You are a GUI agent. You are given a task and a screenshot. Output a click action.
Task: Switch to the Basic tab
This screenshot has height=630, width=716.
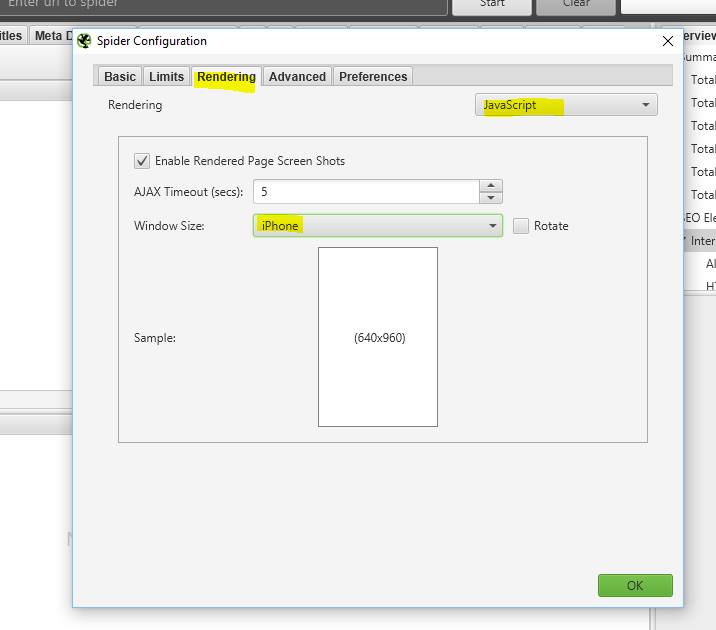click(x=119, y=77)
